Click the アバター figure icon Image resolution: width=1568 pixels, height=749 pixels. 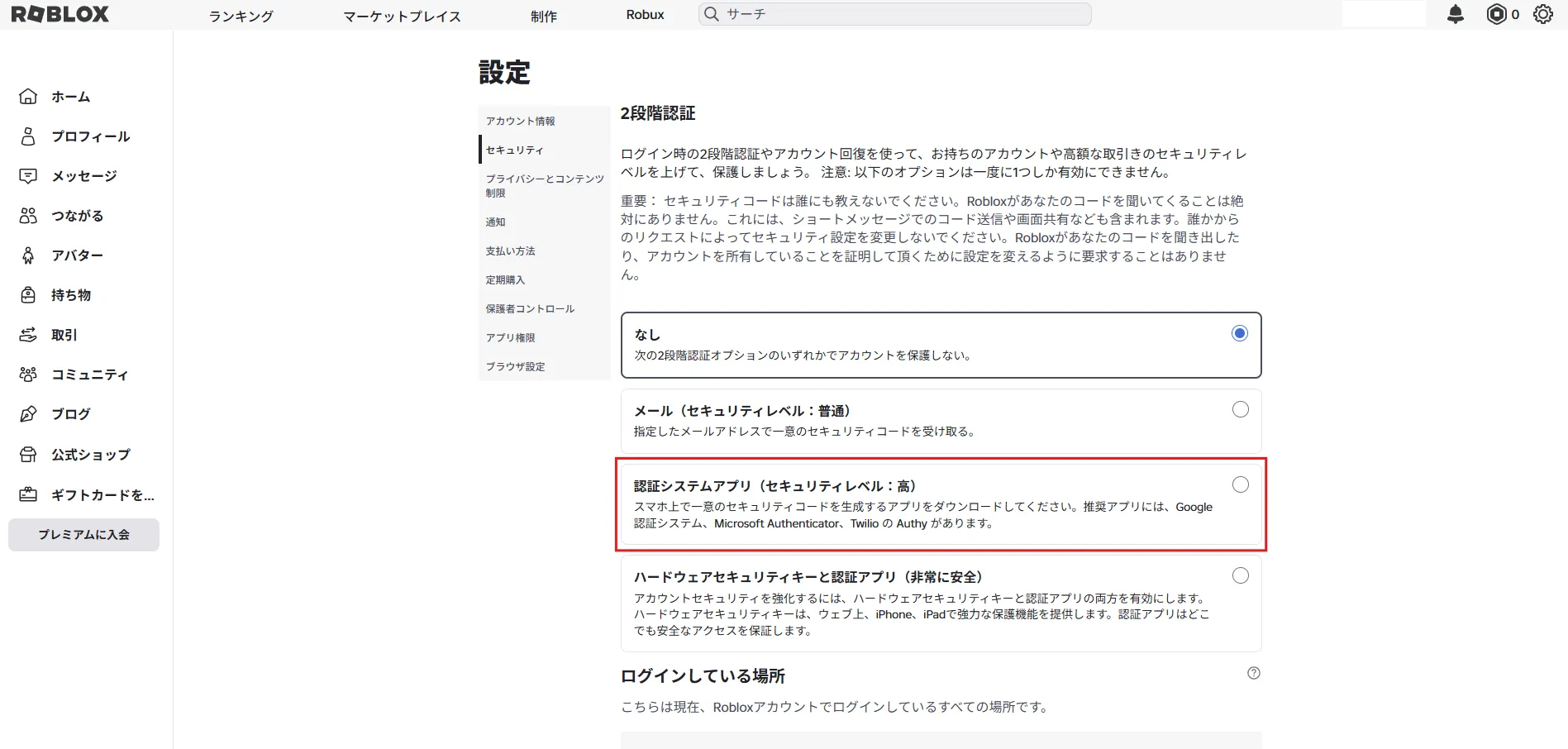pyautogui.click(x=28, y=255)
